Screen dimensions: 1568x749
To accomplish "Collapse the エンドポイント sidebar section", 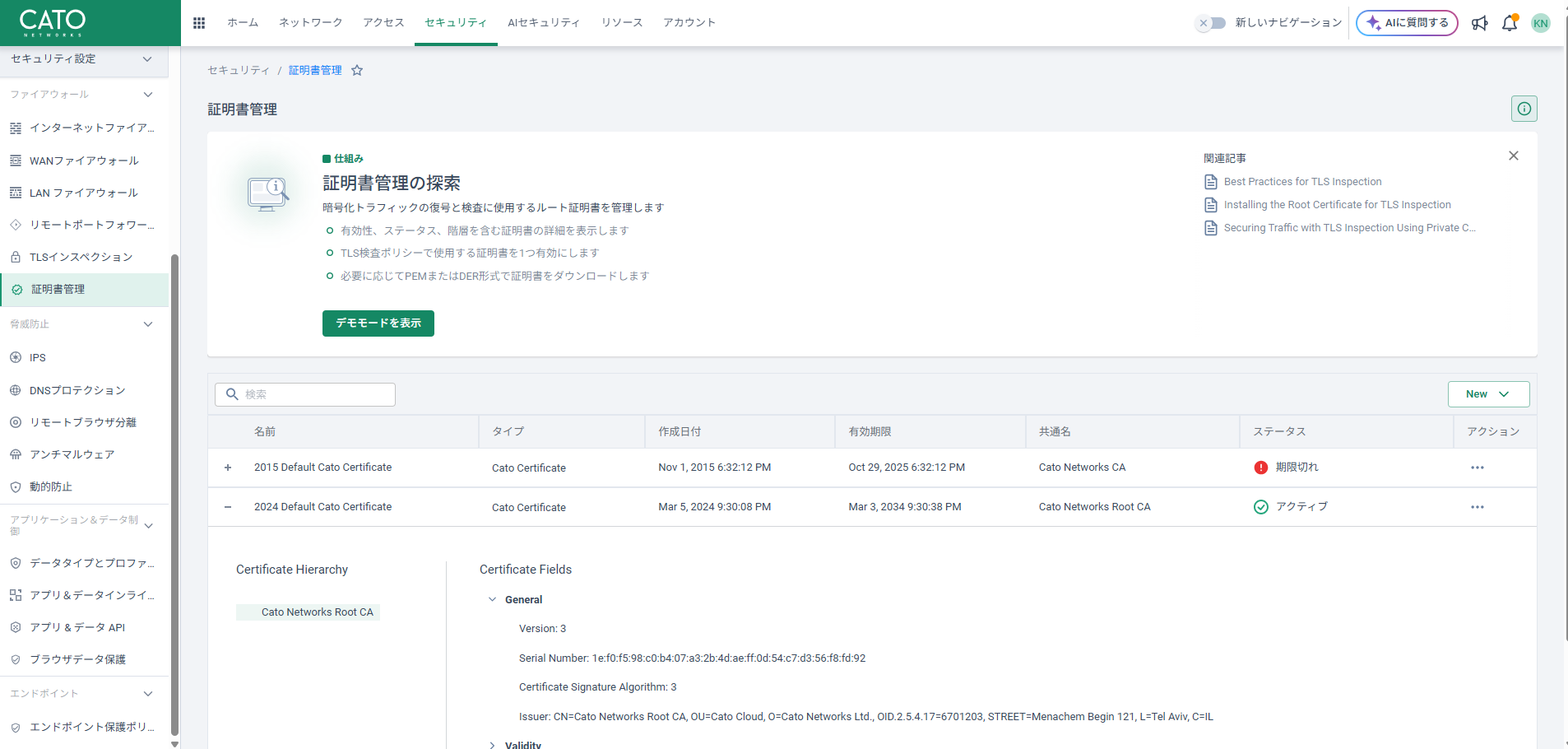I will click(x=148, y=694).
